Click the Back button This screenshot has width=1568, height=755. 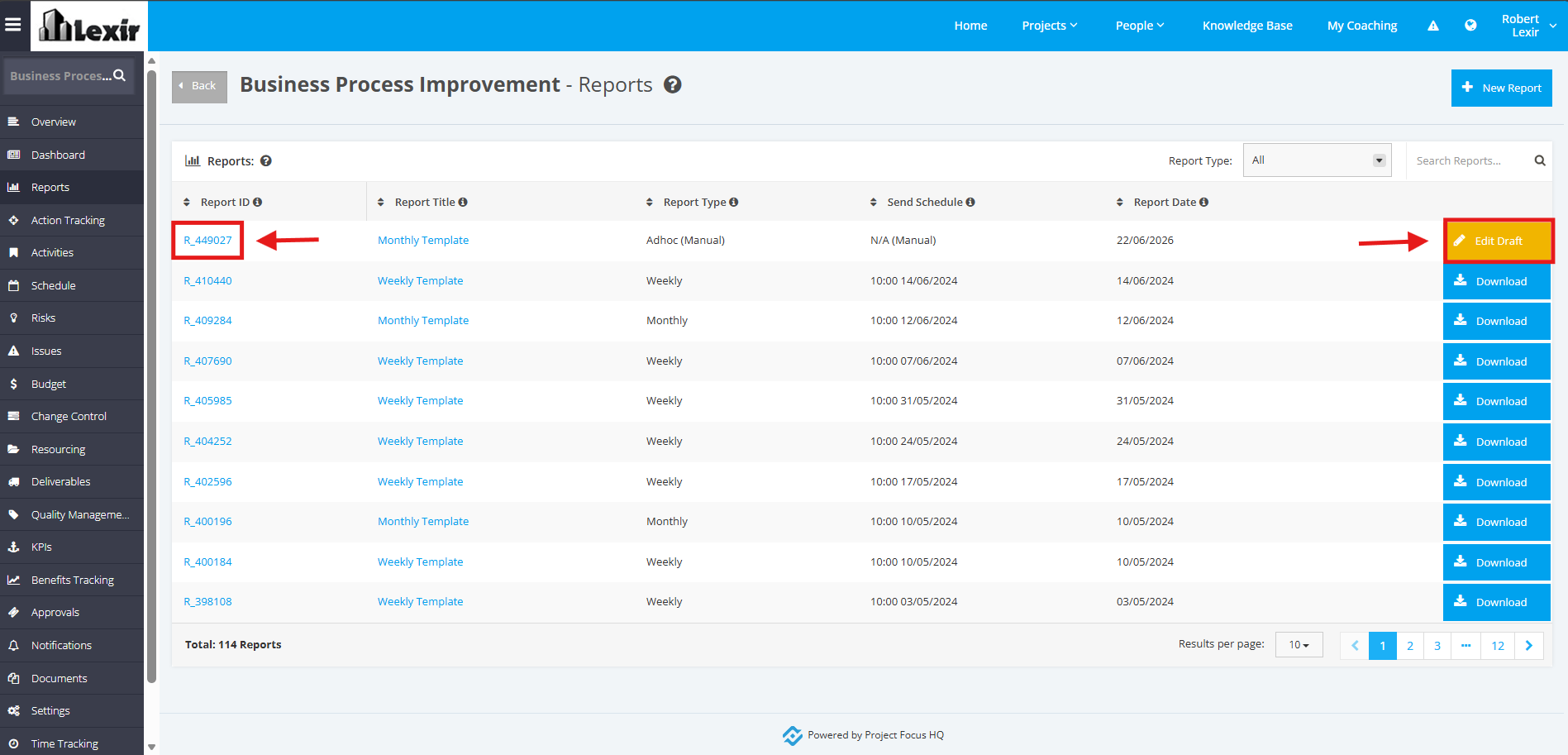(x=199, y=86)
